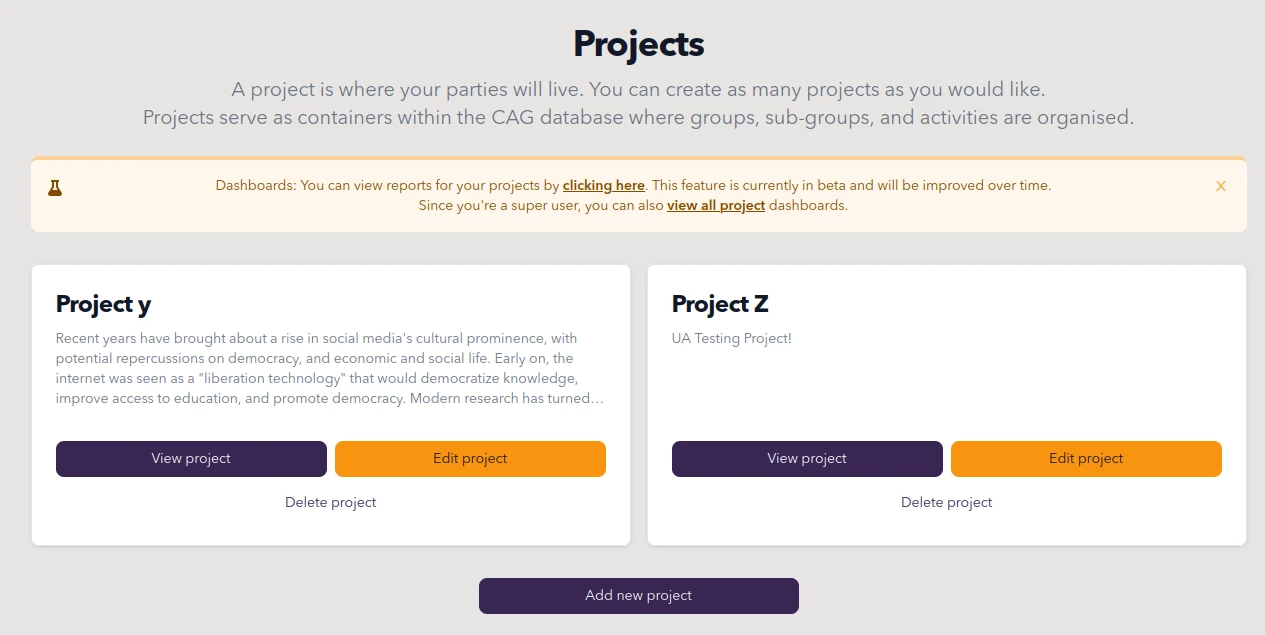
Task: Click the "A project is where your parties" subtitle
Action: [x=639, y=89]
